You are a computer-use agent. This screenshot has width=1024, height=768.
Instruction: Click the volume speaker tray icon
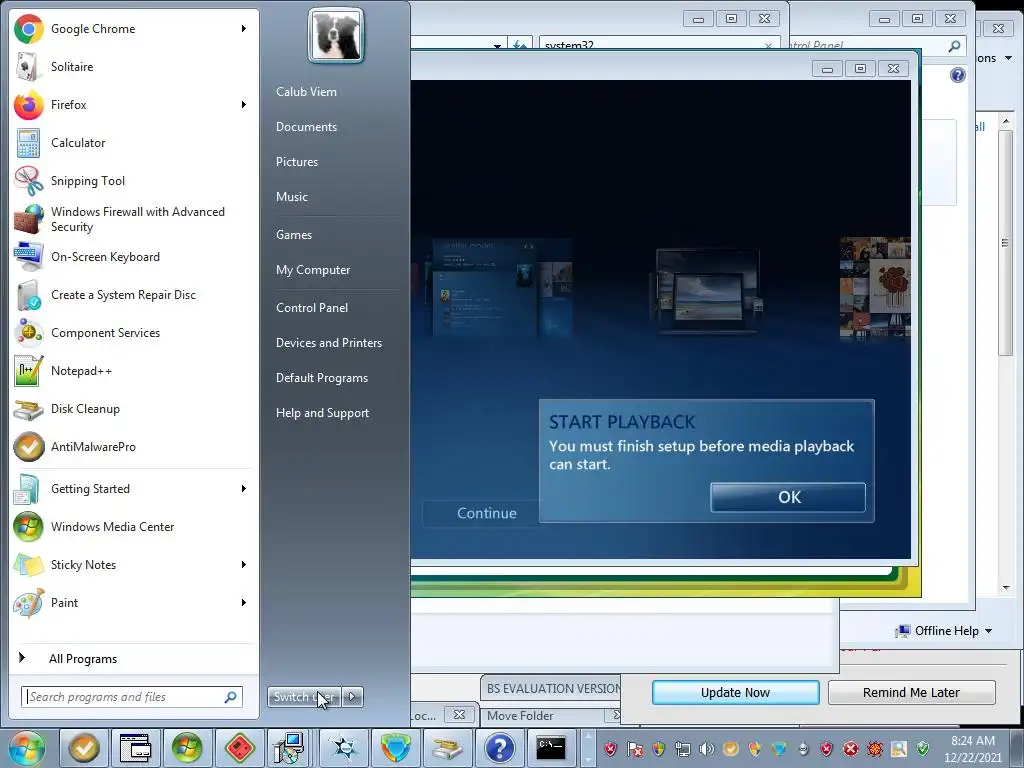(707, 748)
